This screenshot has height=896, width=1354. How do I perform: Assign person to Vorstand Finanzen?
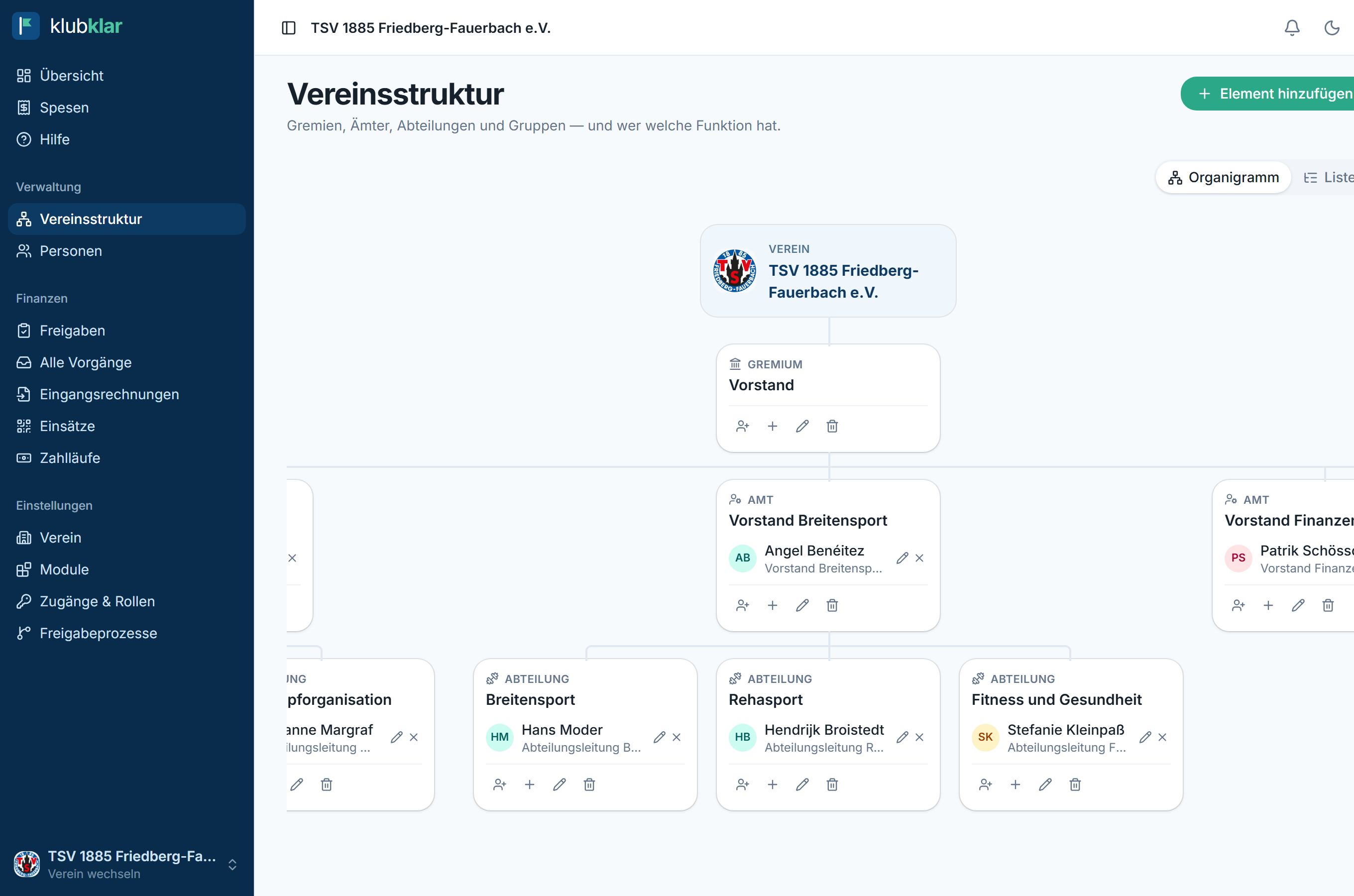[x=1238, y=606]
